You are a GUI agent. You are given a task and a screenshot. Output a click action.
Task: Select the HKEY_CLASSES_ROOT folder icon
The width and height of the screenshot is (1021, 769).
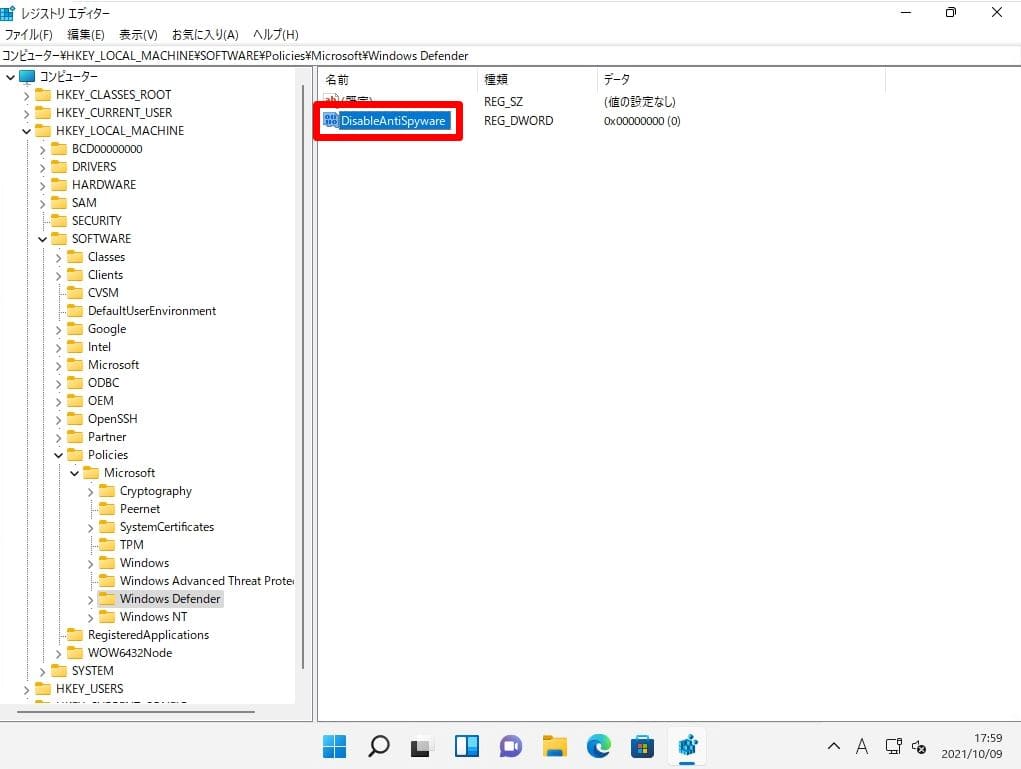pos(43,94)
